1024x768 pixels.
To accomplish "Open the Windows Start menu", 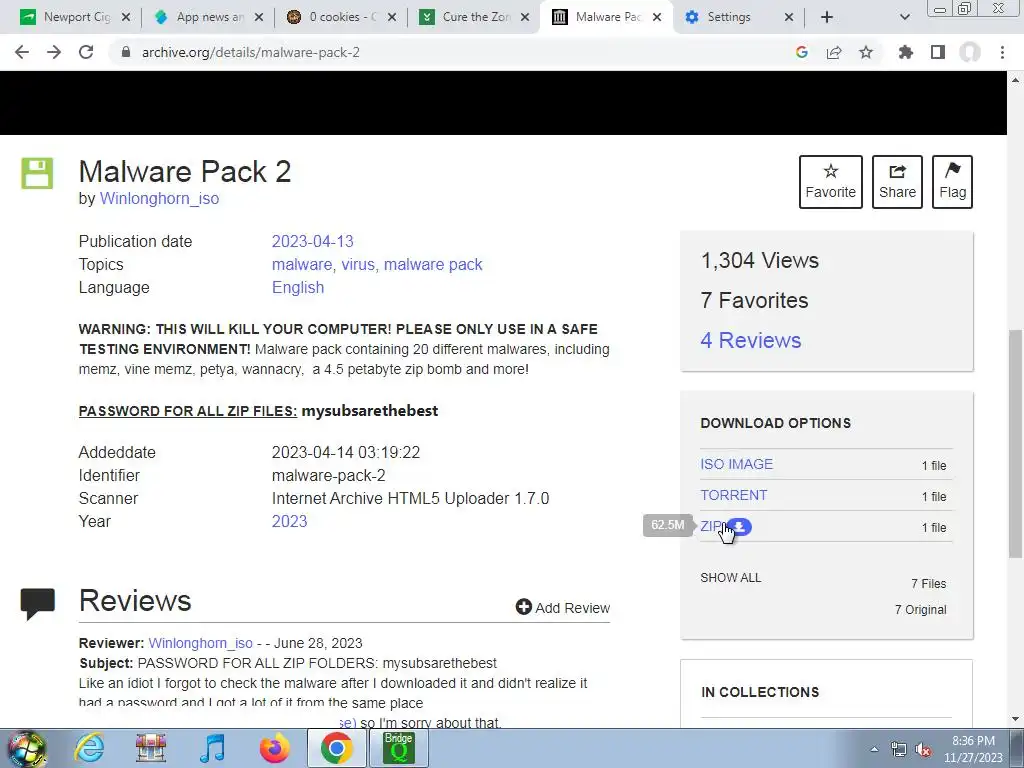I will click(27, 748).
